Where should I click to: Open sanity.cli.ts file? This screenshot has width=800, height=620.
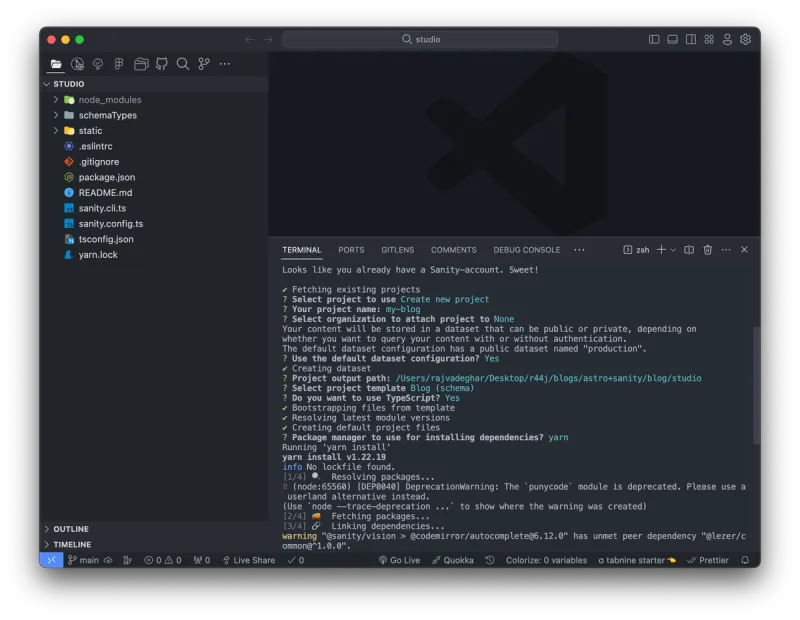coord(156,208)
